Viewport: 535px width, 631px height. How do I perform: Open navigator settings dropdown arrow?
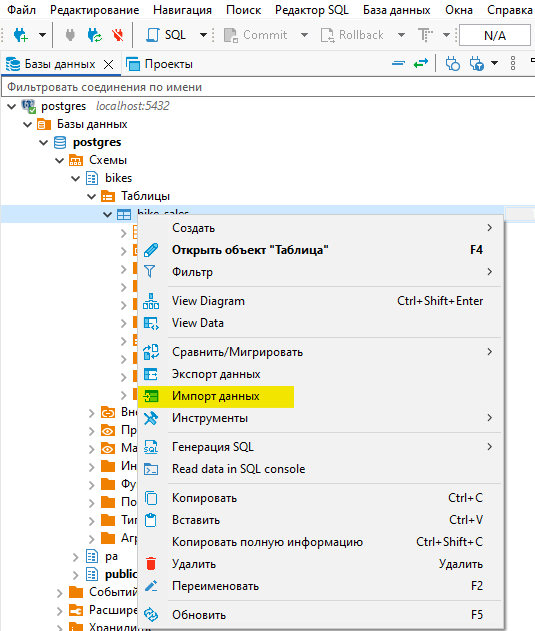(x=494, y=63)
